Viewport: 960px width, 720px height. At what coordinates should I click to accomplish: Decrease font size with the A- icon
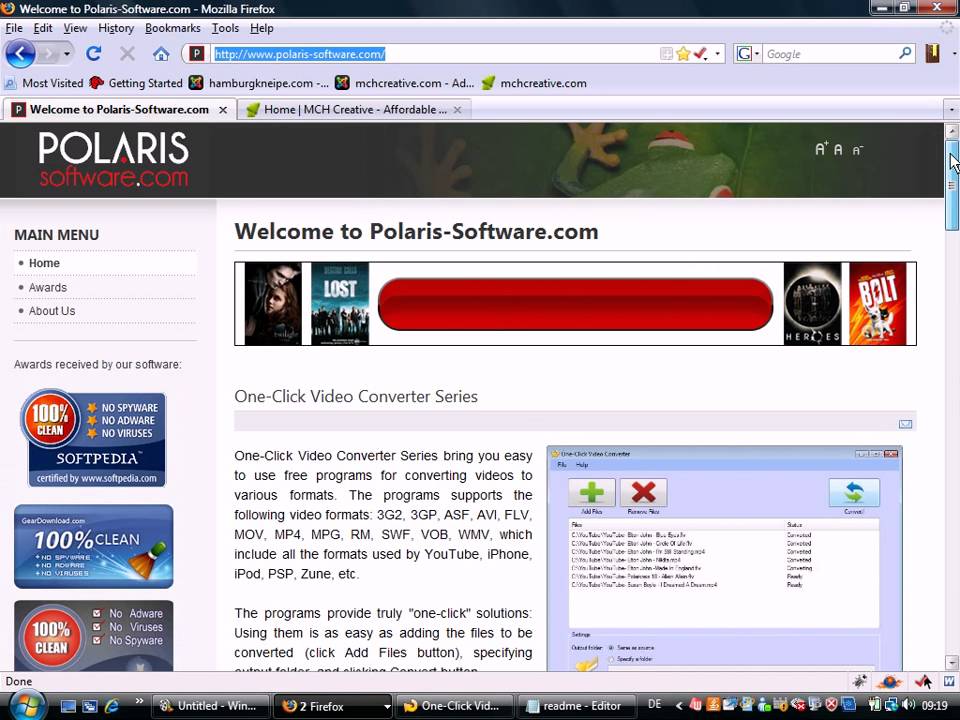(857, 150)
